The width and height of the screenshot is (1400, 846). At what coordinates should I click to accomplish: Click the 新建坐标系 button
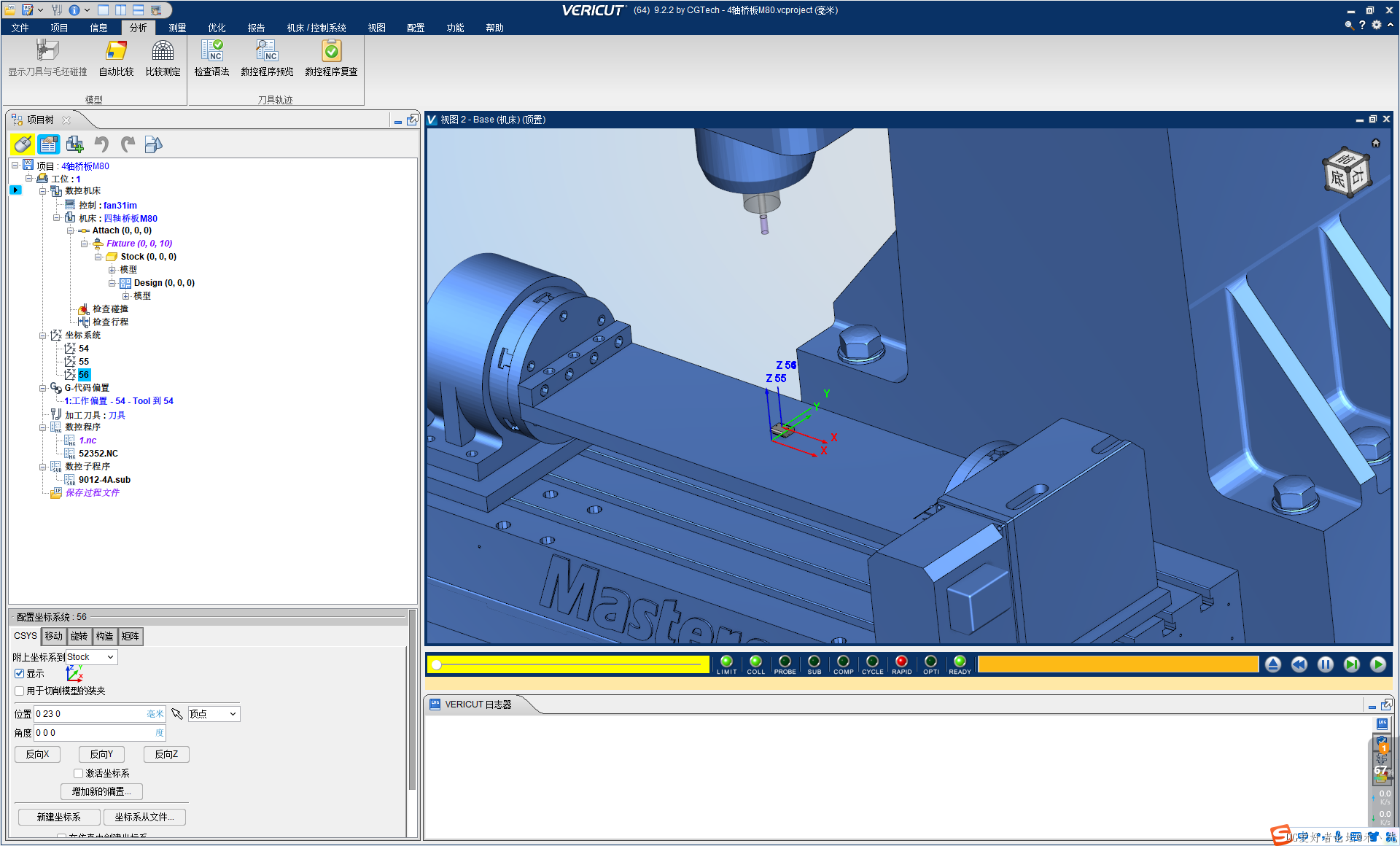point(59,817)
